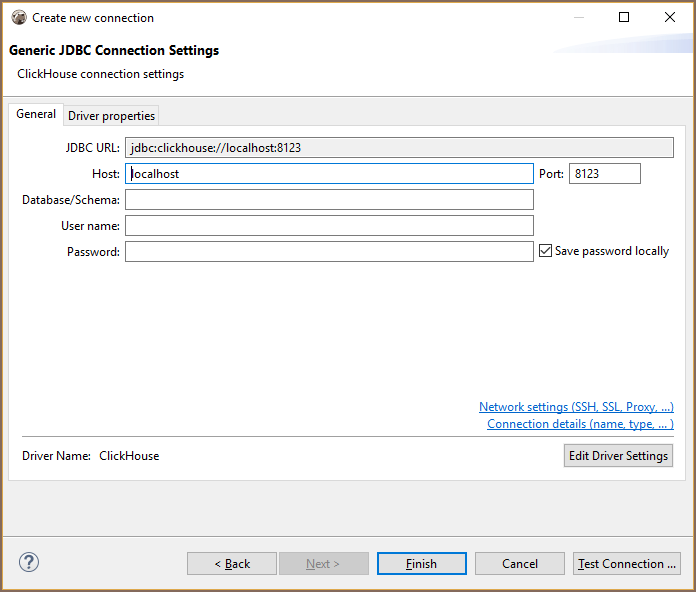Click the Port field showing 8123
This screenshot has height=592, width=696.
605,174
